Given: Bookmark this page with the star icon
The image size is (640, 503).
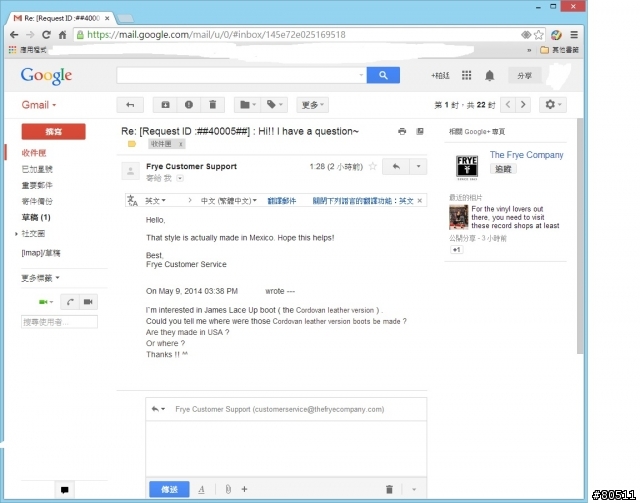Looking at the screenshot, I should 539,35.
